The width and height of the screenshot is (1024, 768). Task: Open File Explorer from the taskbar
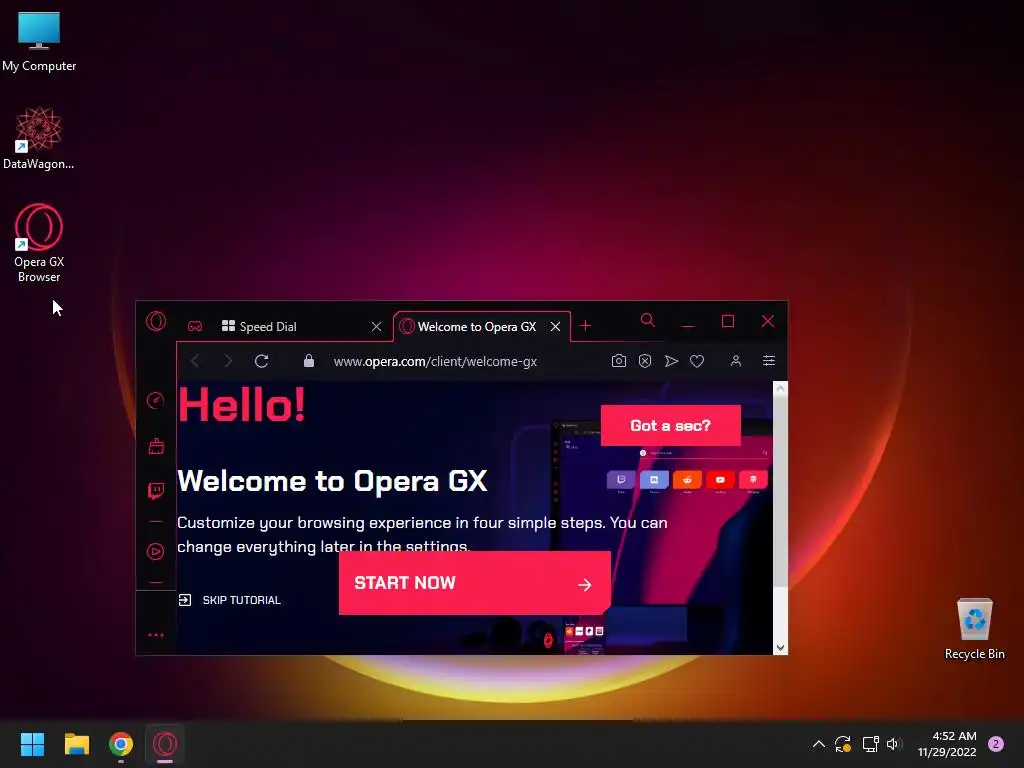coord(76,744)
